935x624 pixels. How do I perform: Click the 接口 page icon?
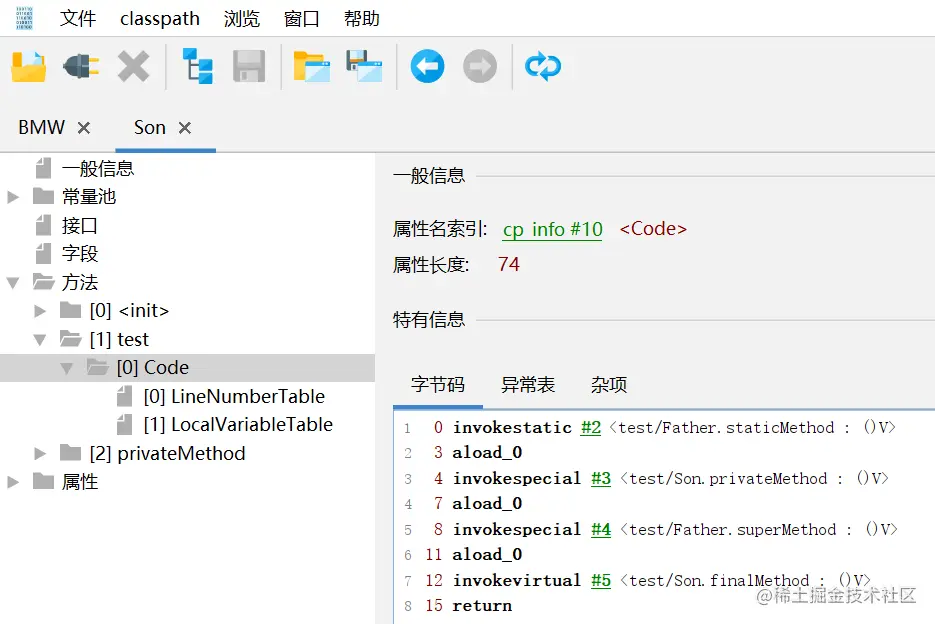[43, 225]
